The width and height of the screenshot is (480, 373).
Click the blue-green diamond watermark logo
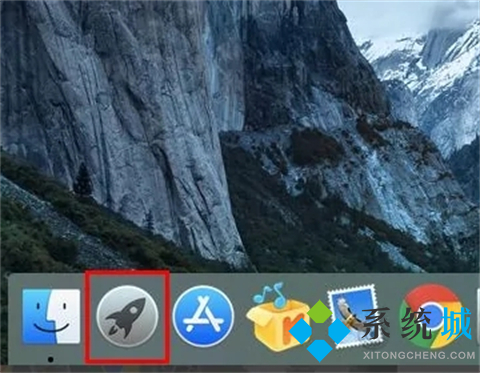pyautogui.click(x=319, y=331)
